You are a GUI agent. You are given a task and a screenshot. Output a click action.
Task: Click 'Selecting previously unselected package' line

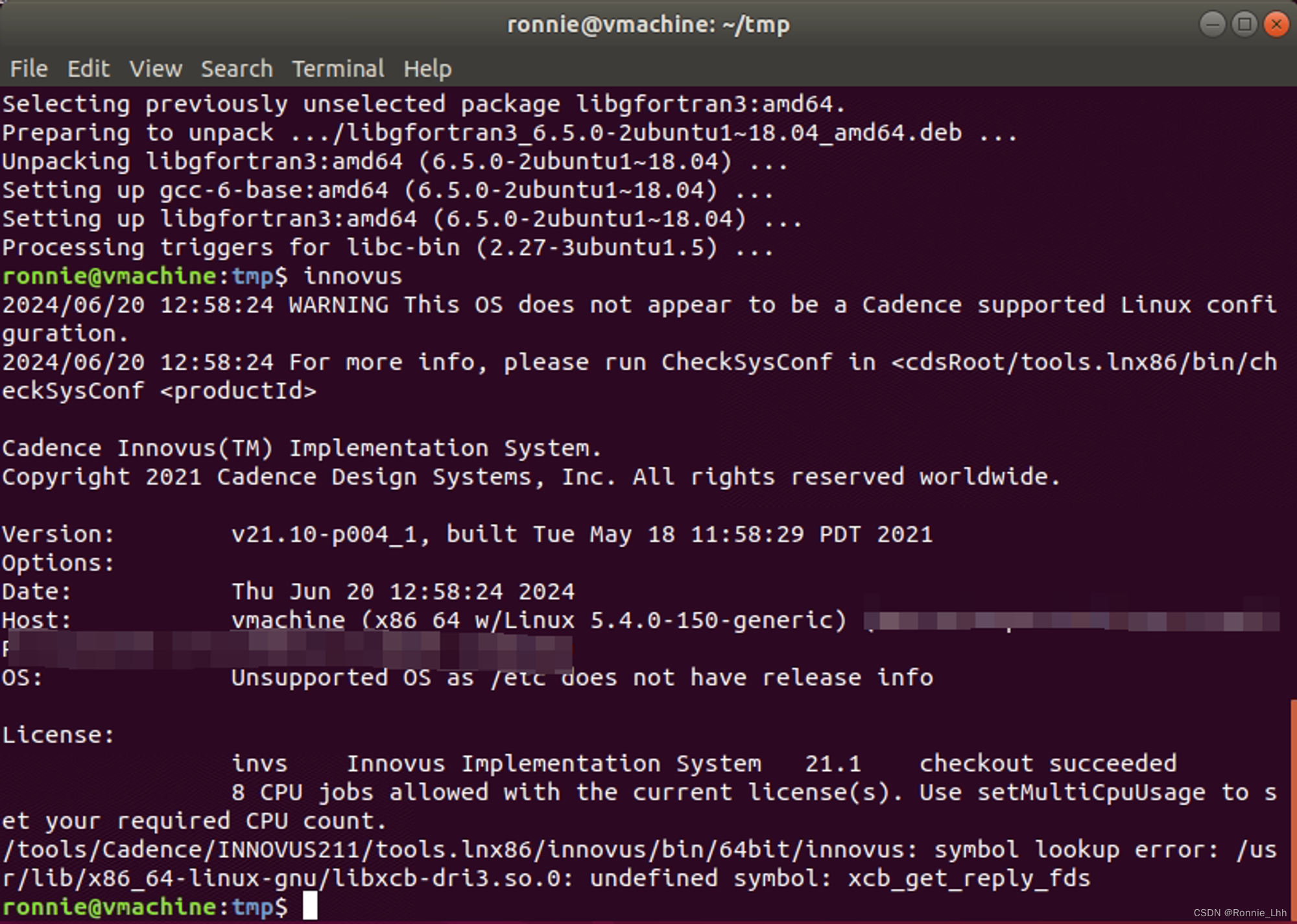click(424, 104)
